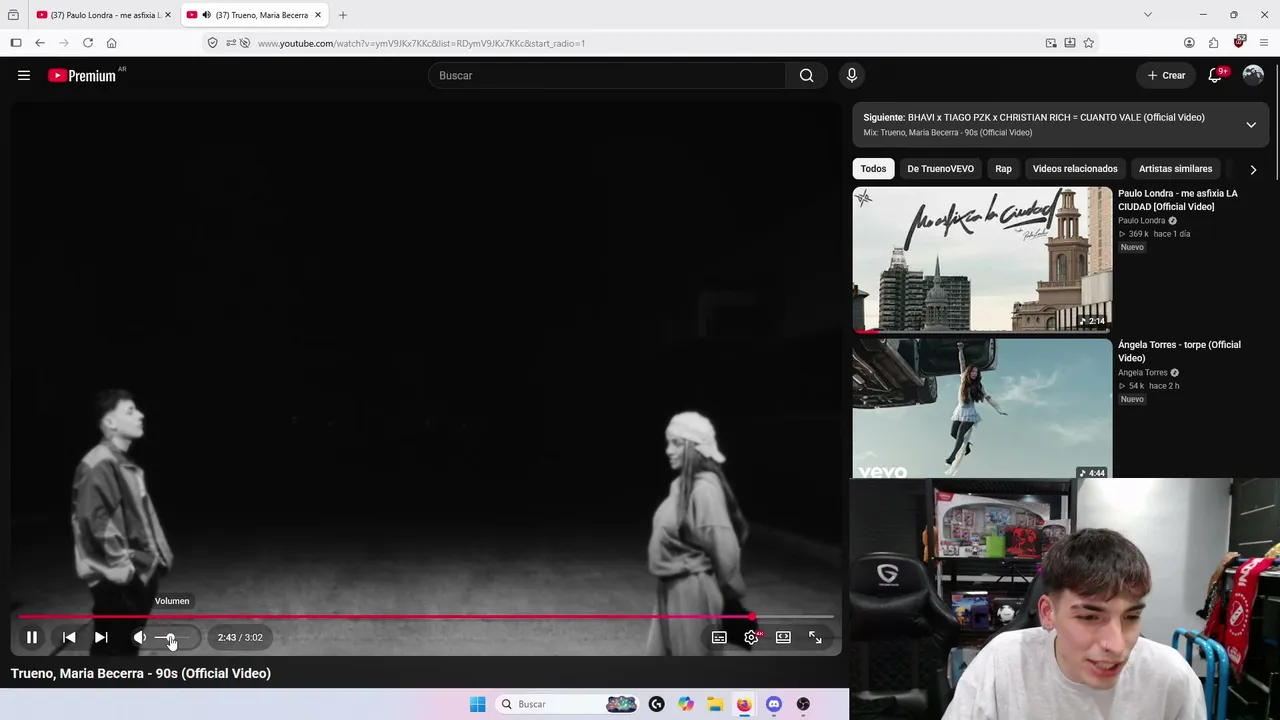This screenshot has height=720, width=1280.
Task: Click the magnifier search button on YouTube
Action: pyautogui.click(x=807, y=75)
